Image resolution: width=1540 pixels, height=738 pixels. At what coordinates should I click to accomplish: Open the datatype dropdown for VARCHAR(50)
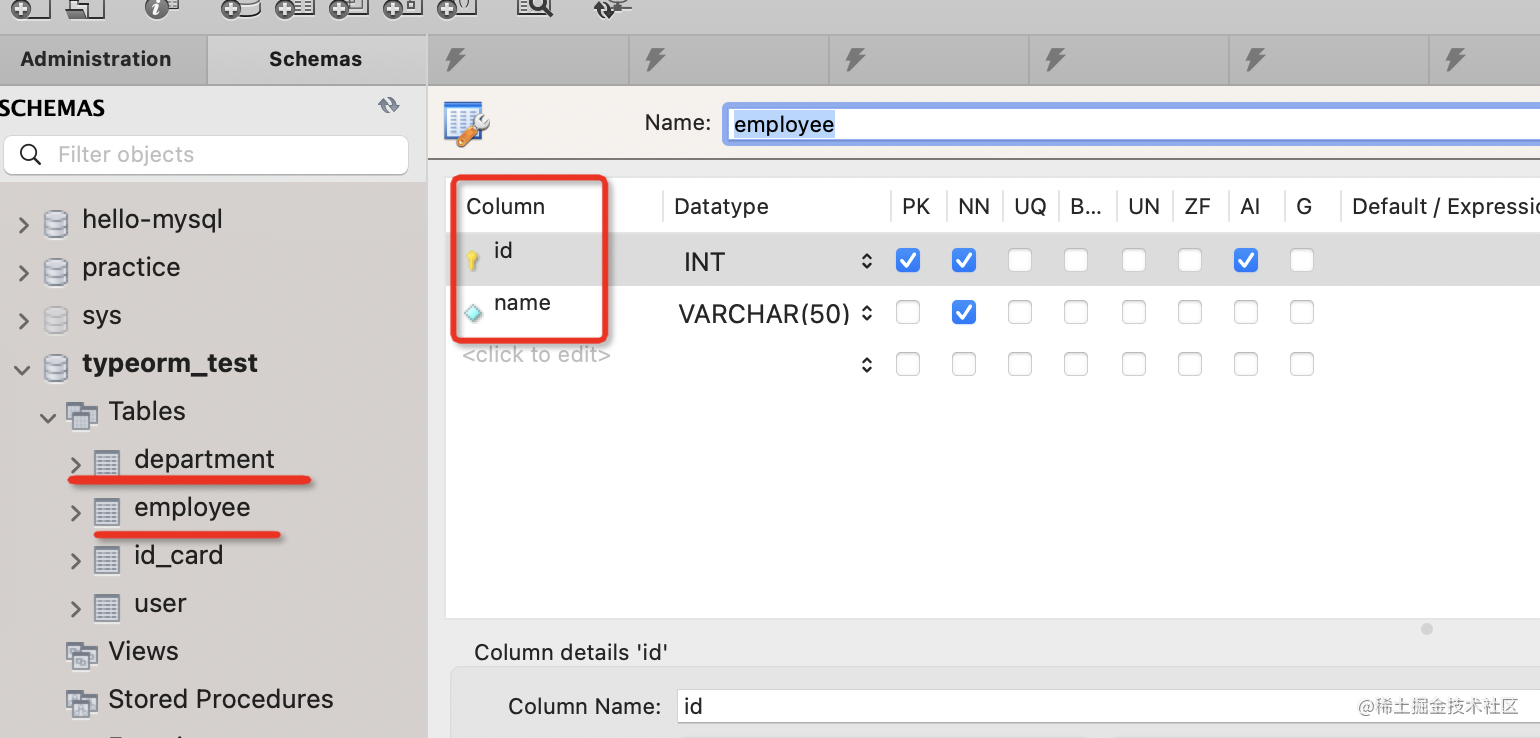pyautogui.click(x=867, y=314)
